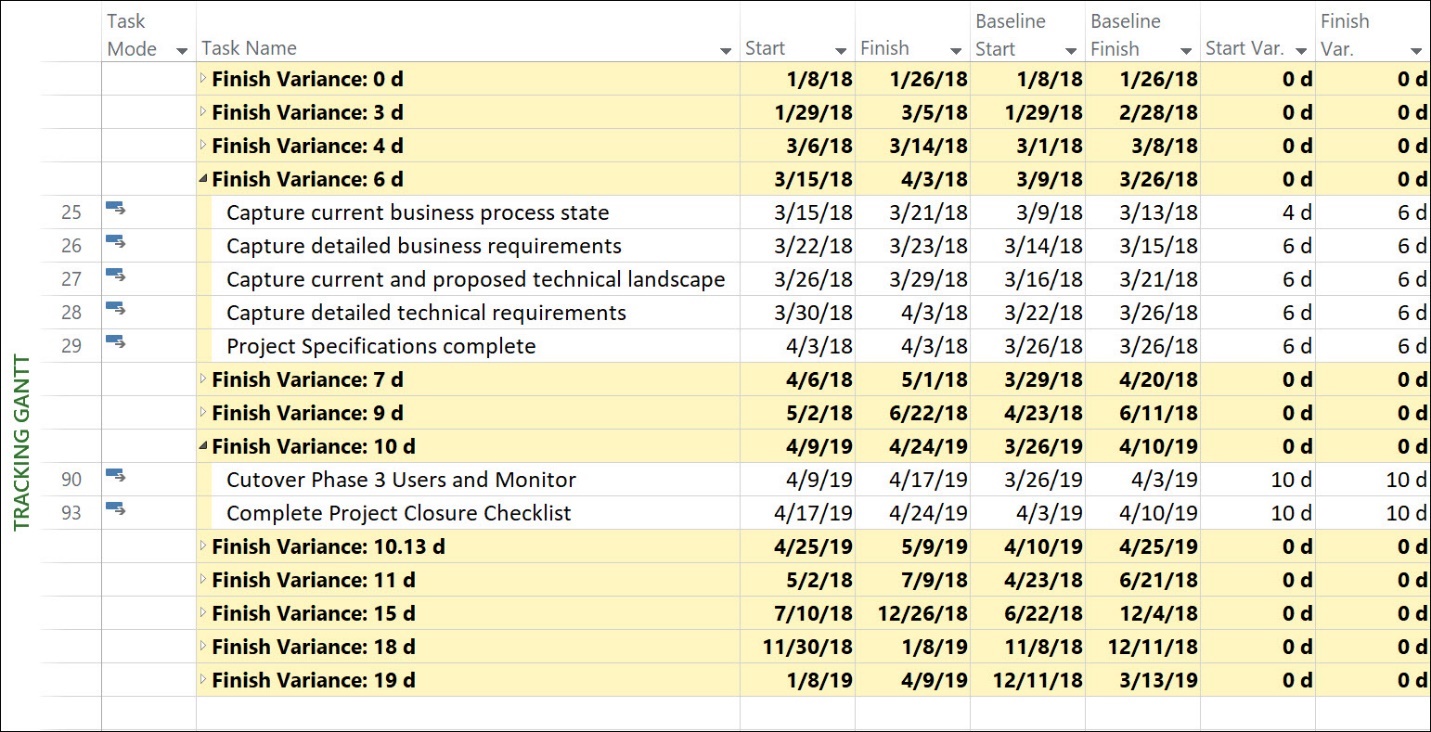
Task: Expand the Finish Variance: 10.13 d group
Action: pos(204,546)
